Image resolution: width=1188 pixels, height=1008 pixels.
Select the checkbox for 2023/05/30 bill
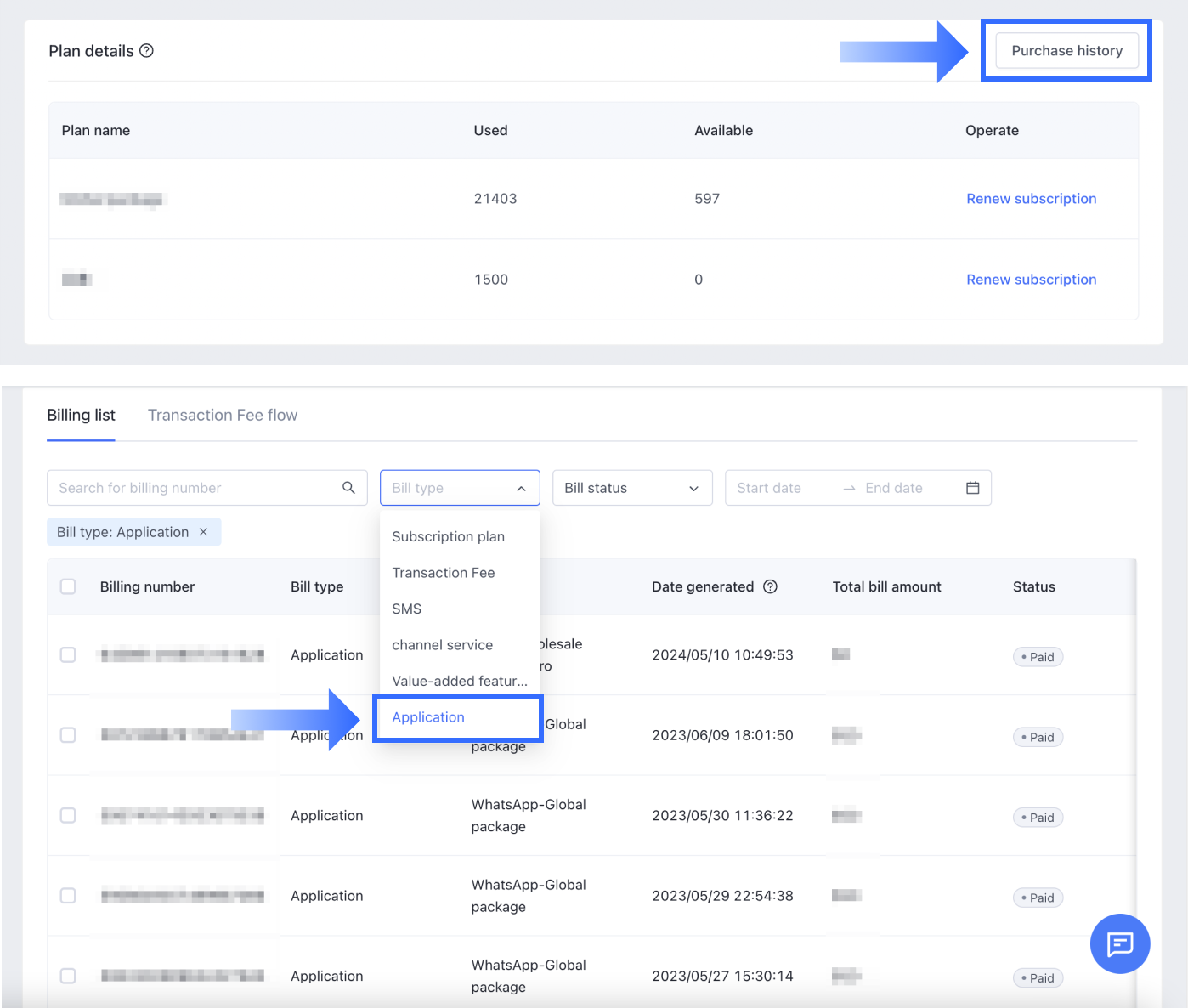coord(68,815)
